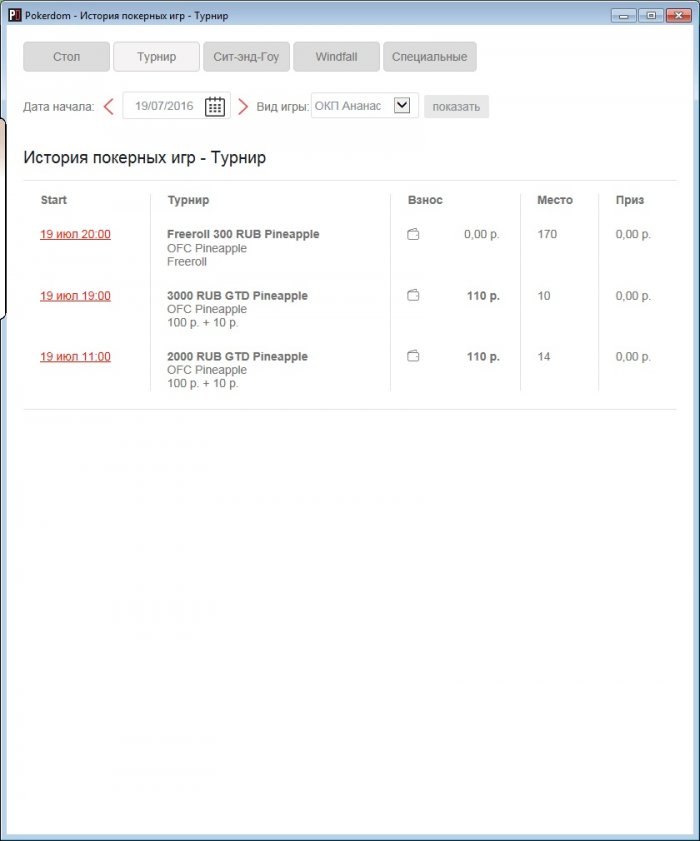Image resolution: width=700 pixels, height=841 pixels.
Task: Open the calendar date picker icon
Action: point(215,106)
